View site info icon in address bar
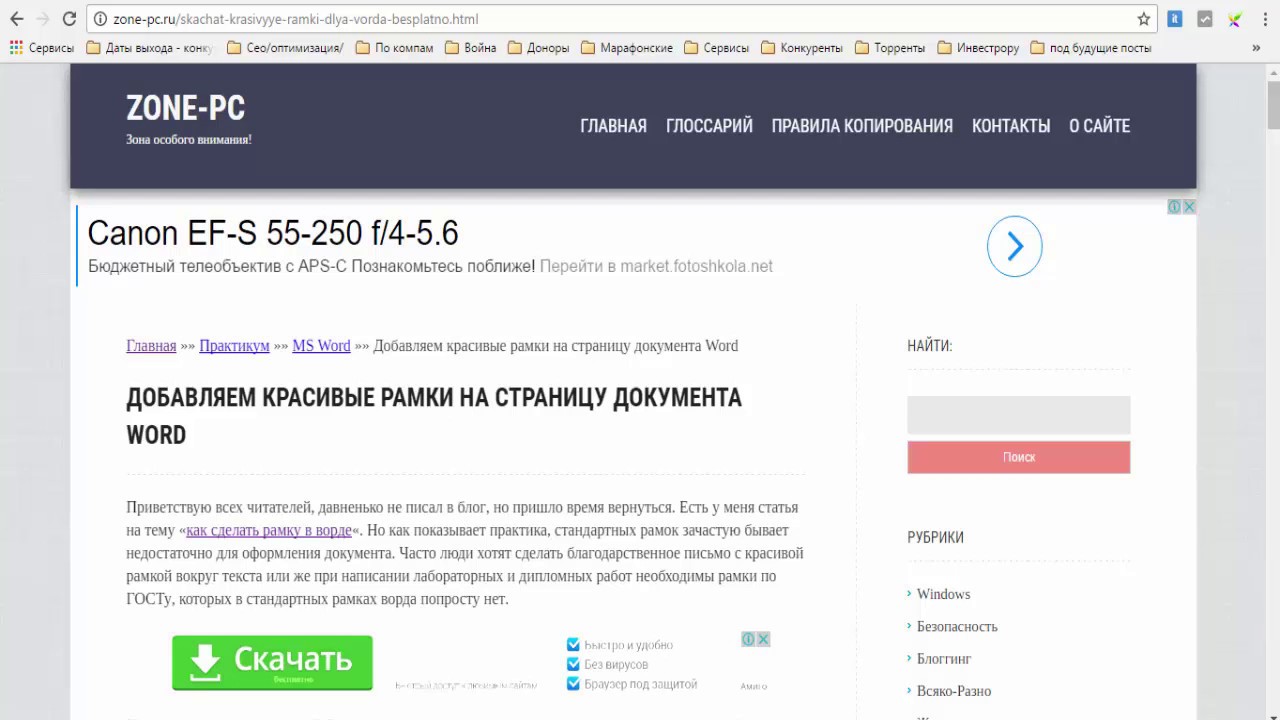 point(100,19)
